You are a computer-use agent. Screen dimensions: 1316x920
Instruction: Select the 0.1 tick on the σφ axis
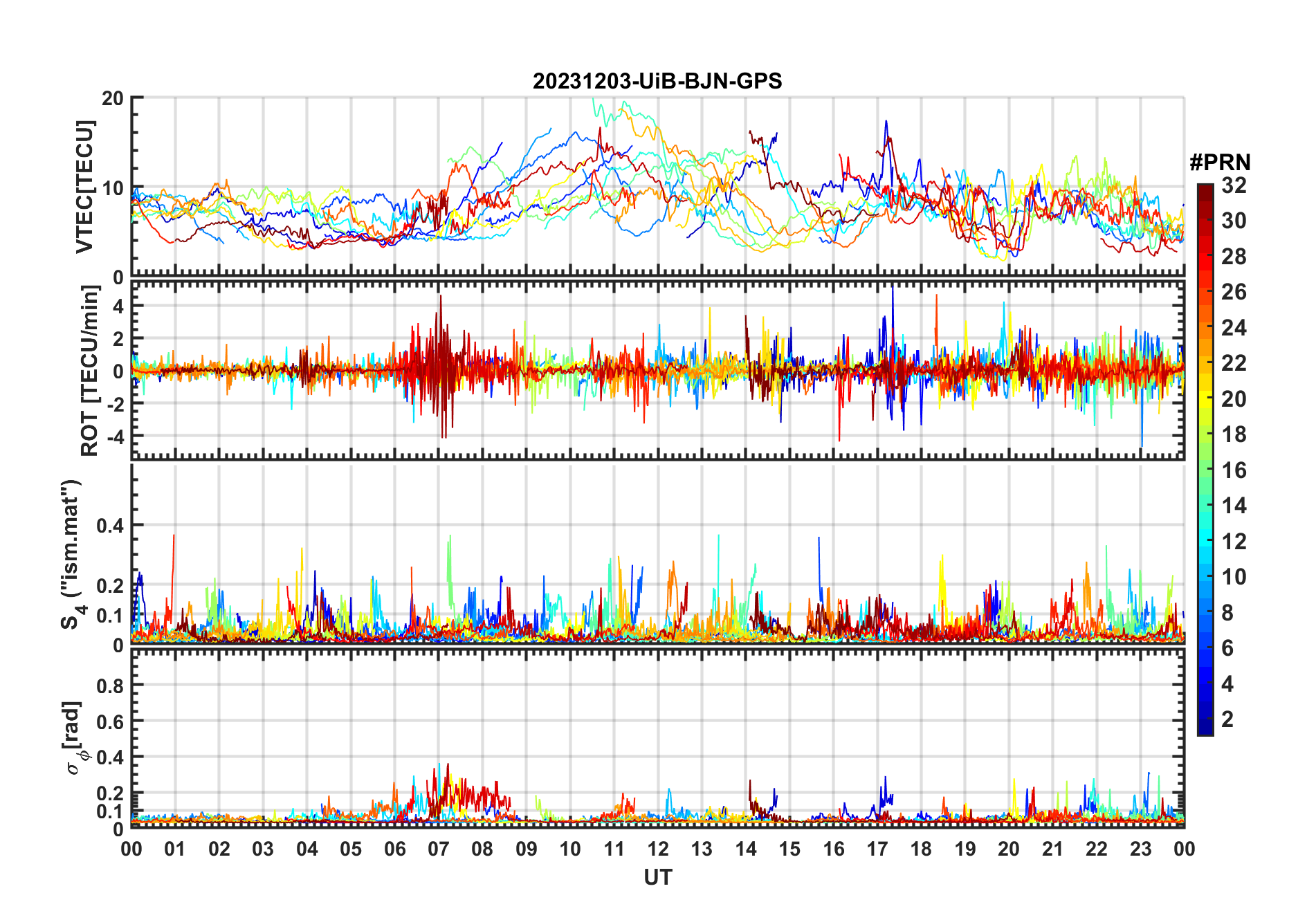click(x=110, y=811)
